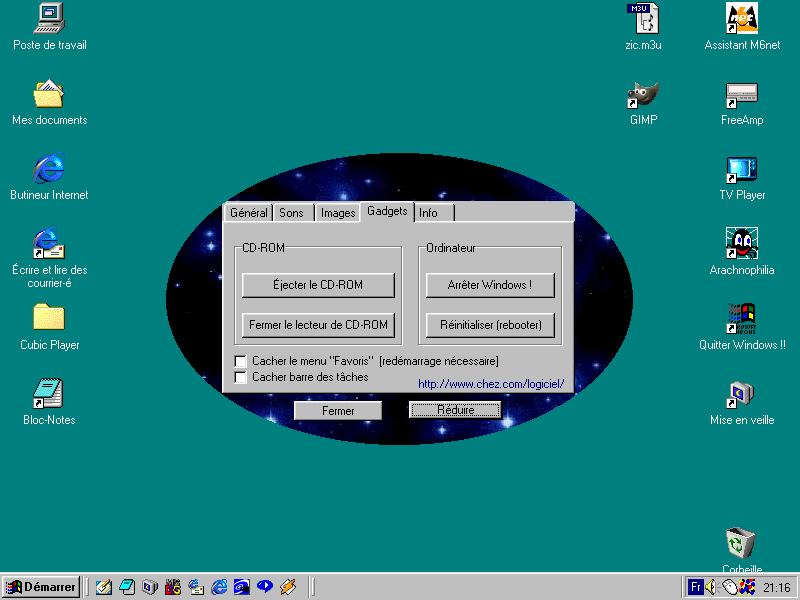Click Fermer le lecteur de CD-ROM button
The width and height of the screenshot is (800, 600).
[318, 325]
